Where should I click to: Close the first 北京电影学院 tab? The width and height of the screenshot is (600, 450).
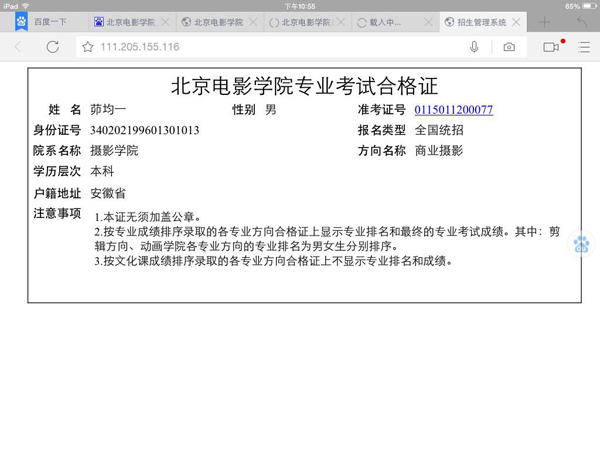point(166,22)
